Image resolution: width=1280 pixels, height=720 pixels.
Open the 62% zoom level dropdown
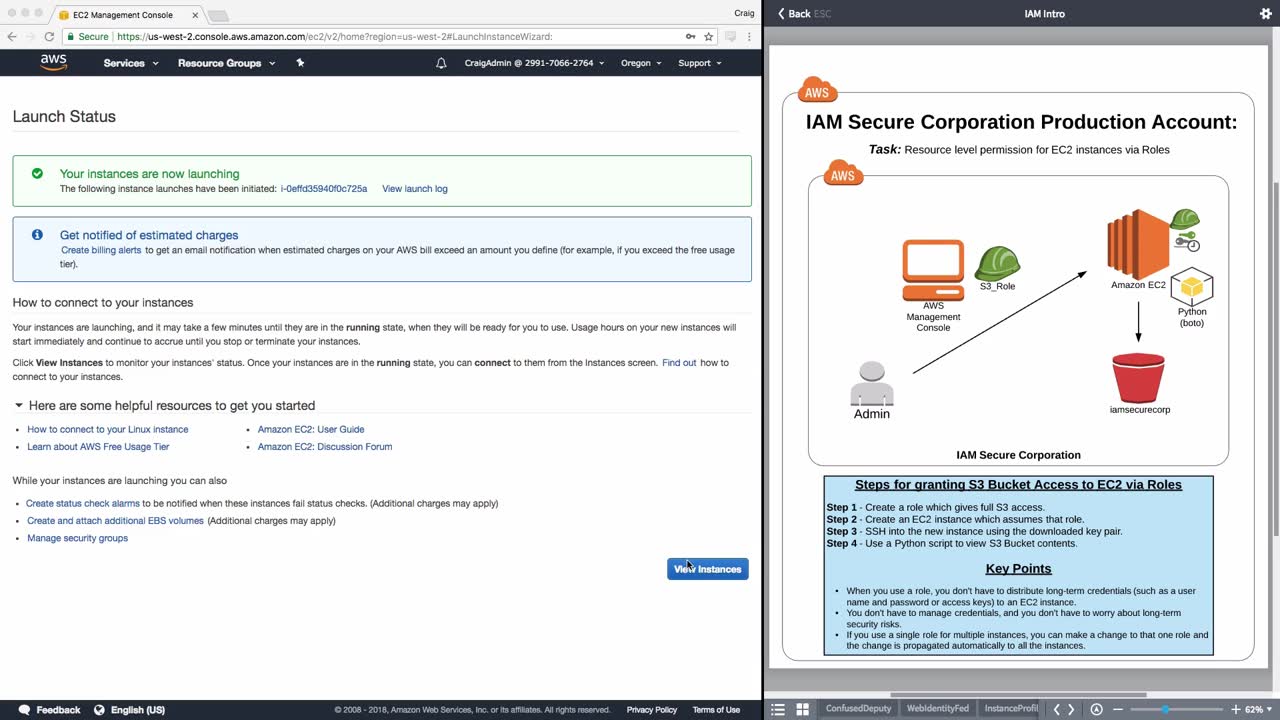(x=1257, y=709)
